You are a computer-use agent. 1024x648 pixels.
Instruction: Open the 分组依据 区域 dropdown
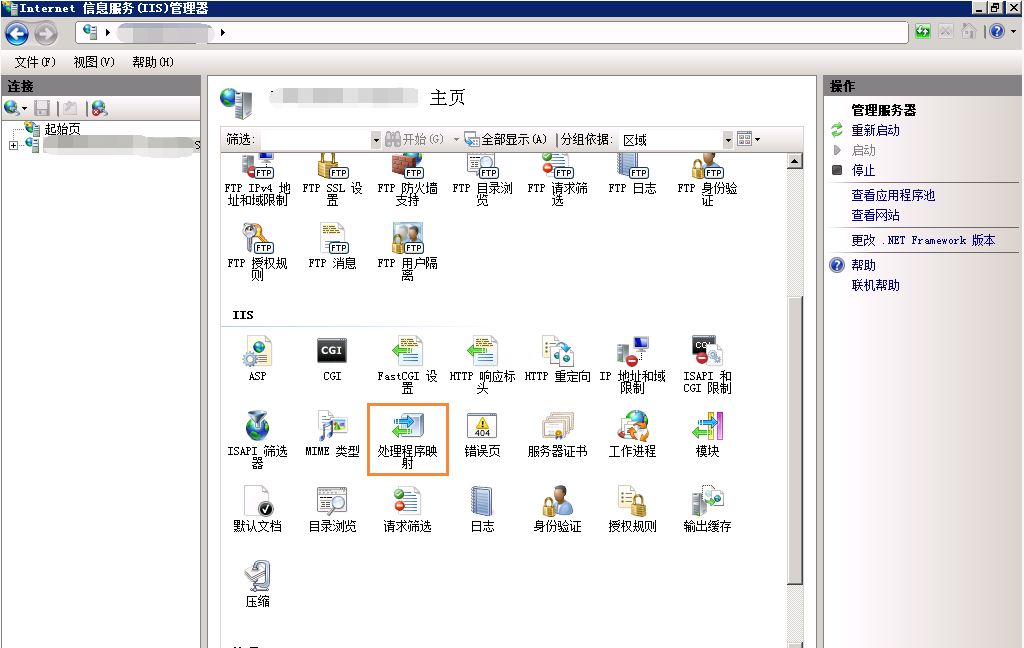click(727, 140)
